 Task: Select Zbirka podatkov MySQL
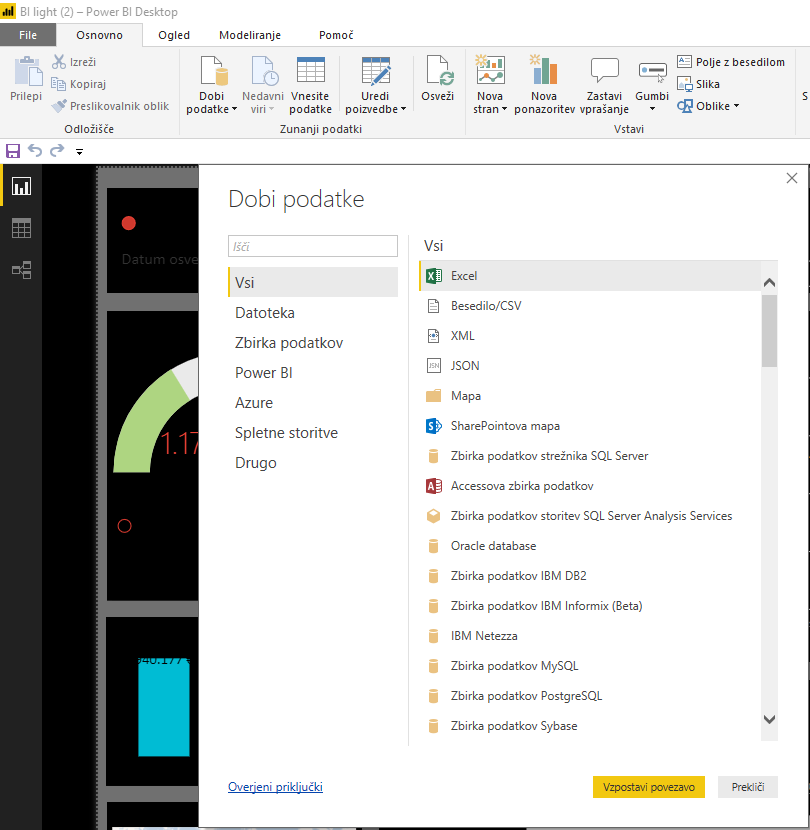coord(590,666)
